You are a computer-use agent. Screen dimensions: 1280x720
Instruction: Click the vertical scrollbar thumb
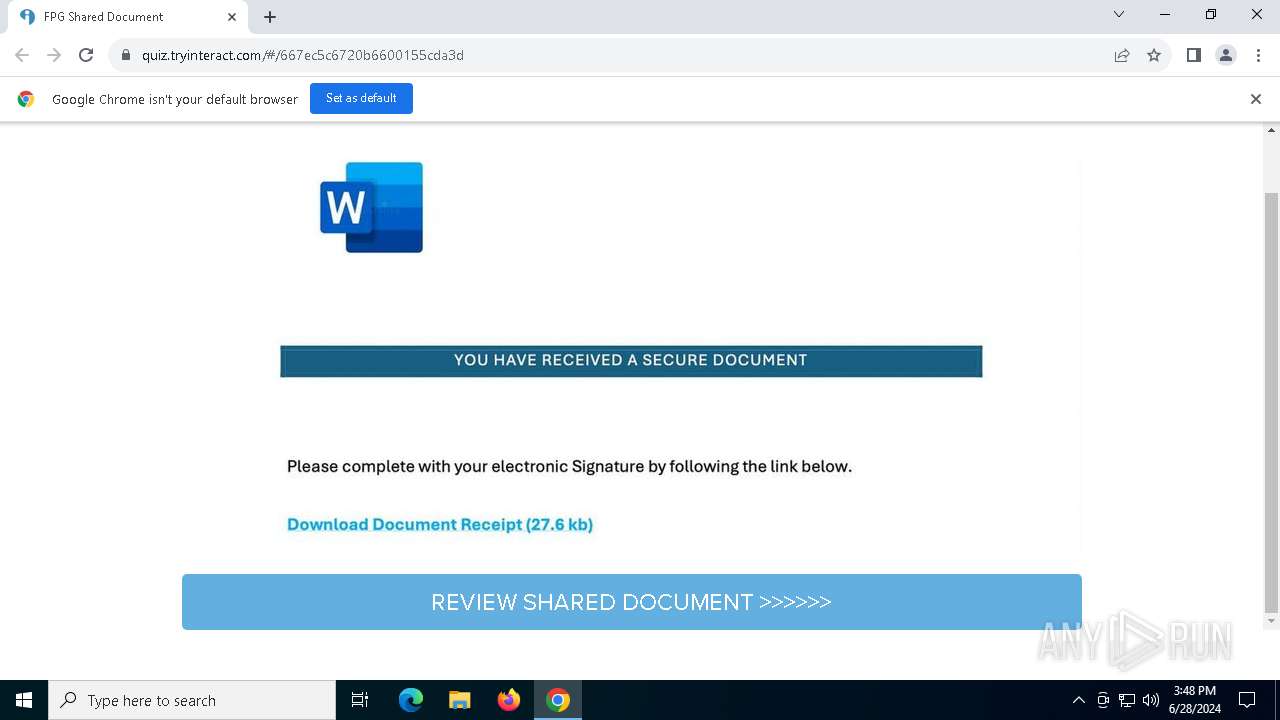pos(1272,401)
